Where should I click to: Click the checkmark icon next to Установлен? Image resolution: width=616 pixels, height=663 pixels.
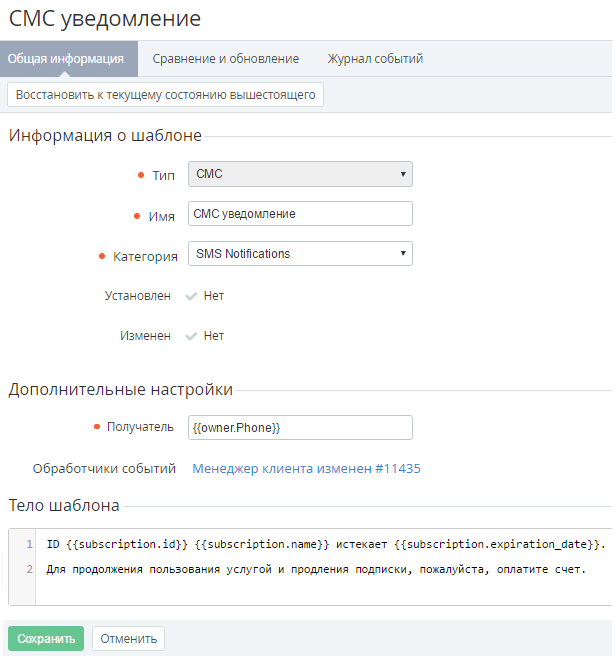[x=192, y=296]
